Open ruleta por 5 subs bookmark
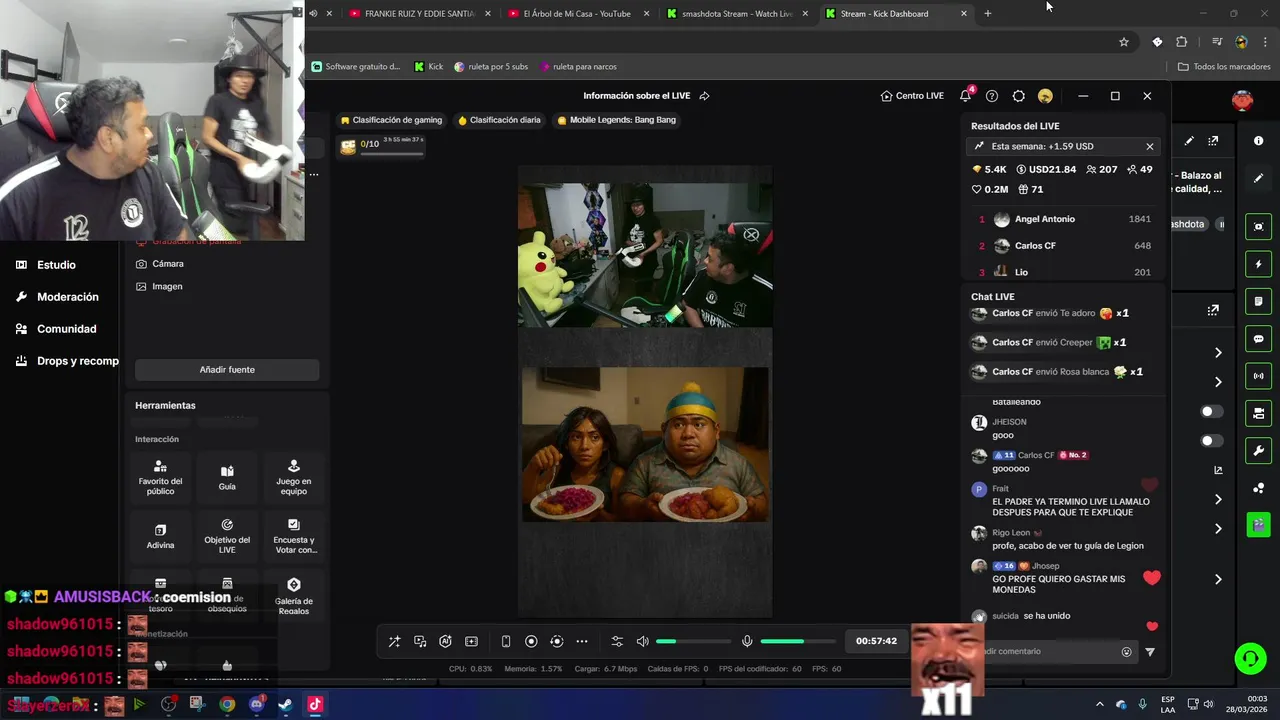 [x=491, y=67]
